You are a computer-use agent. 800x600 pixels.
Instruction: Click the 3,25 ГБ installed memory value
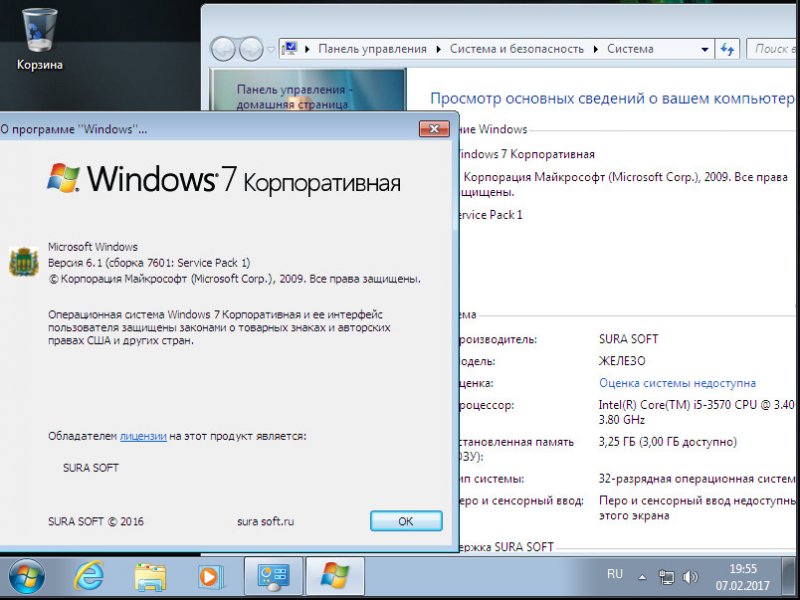tap(668, 441)
